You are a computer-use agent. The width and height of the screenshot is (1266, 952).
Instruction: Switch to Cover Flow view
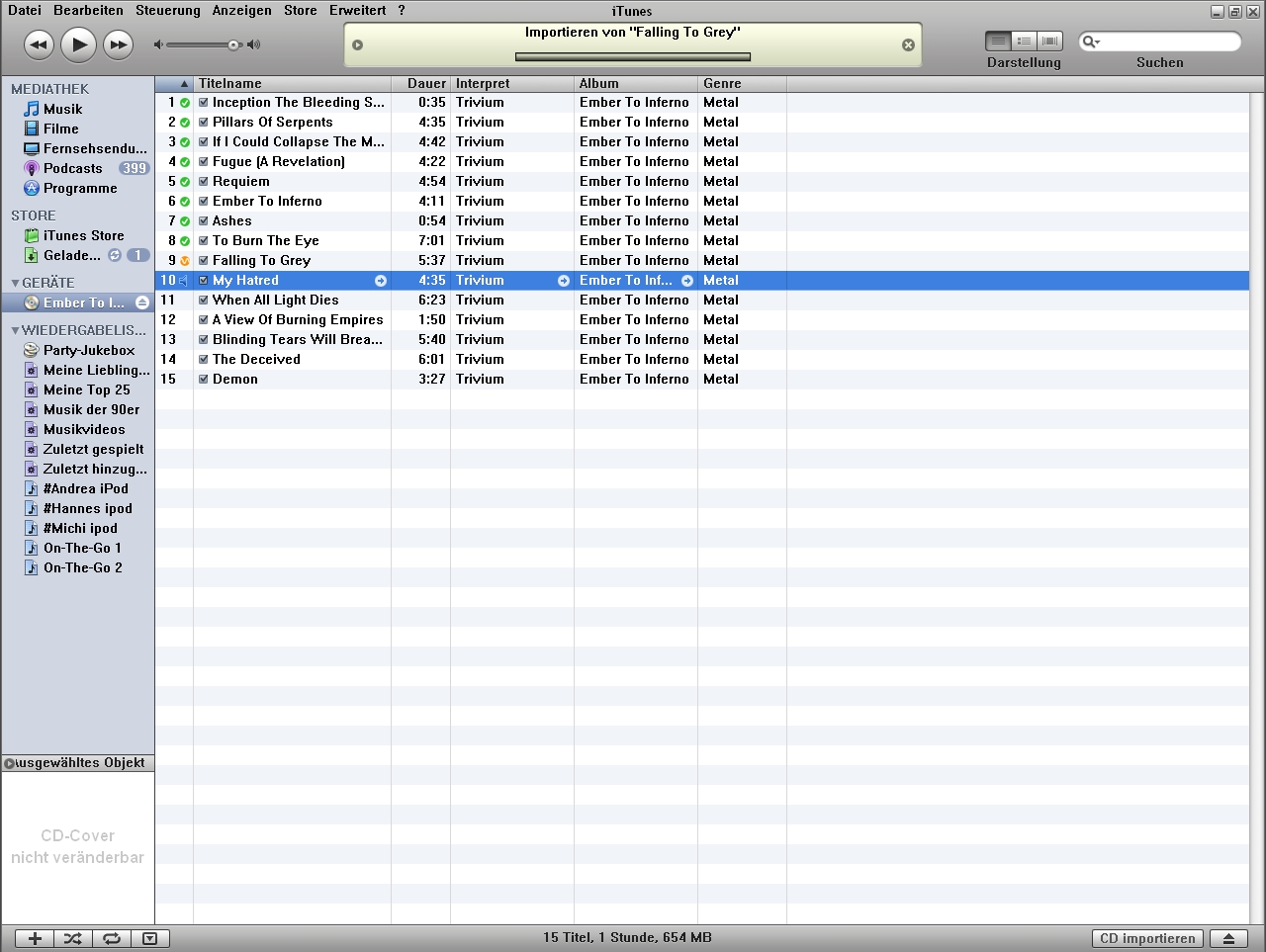pos(1050,41)
